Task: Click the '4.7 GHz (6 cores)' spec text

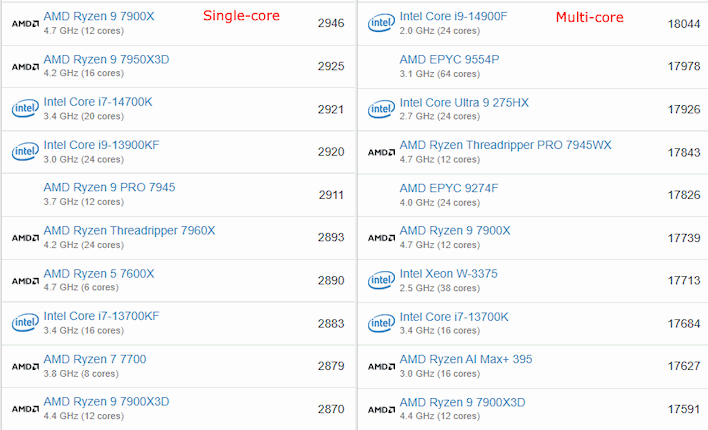Action: [x=81, y=287]
